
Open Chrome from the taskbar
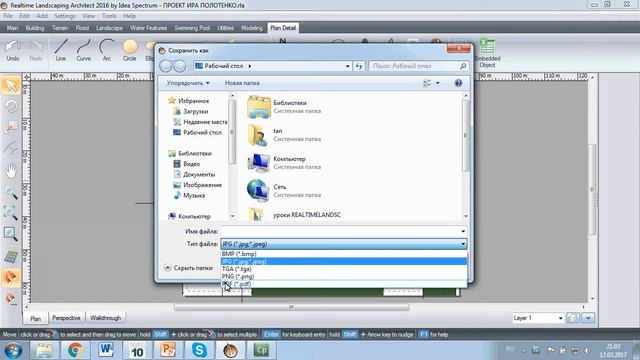point(75,350)
